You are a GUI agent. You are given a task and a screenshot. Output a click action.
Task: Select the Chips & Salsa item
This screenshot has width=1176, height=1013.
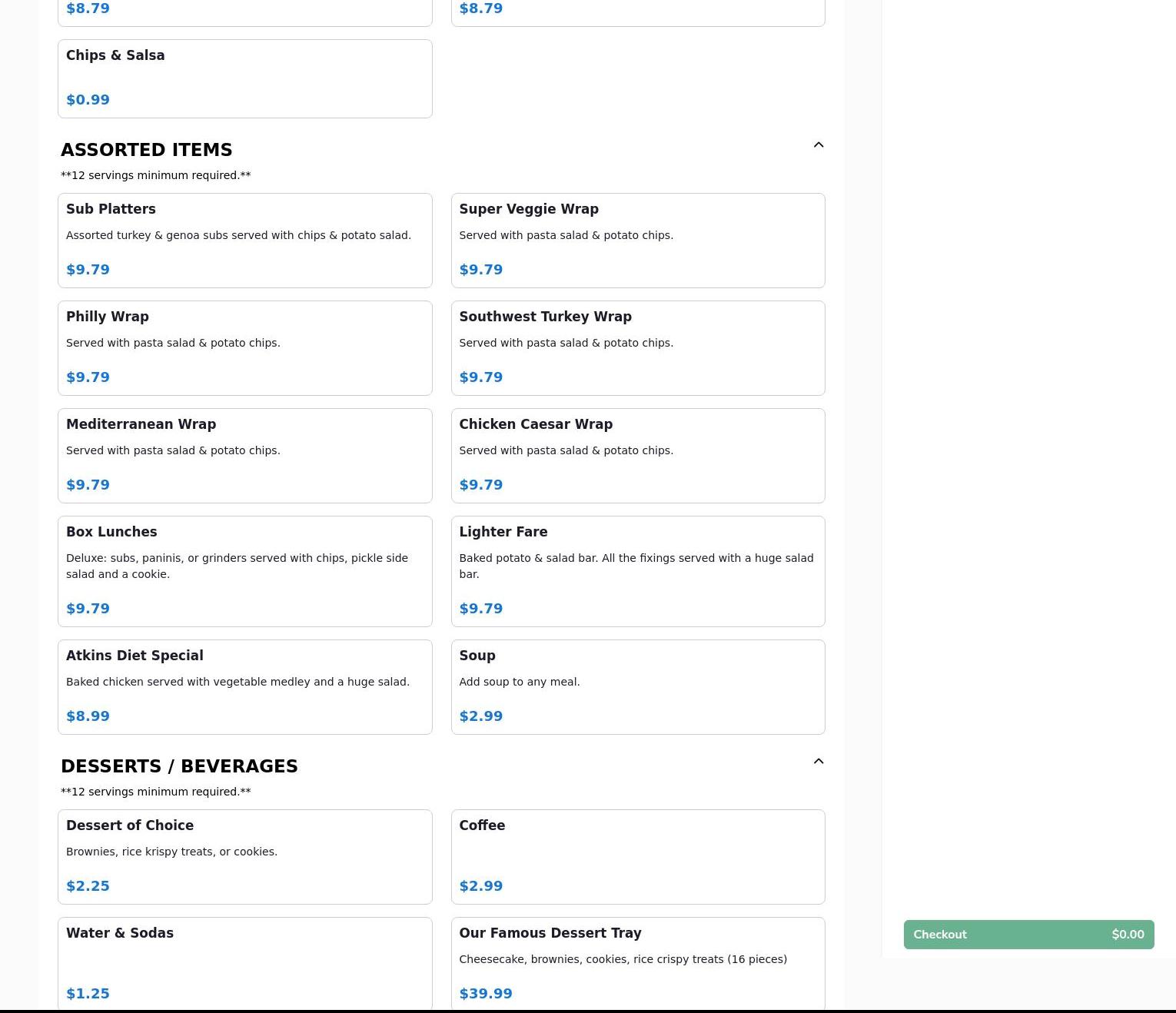[244, 78]
